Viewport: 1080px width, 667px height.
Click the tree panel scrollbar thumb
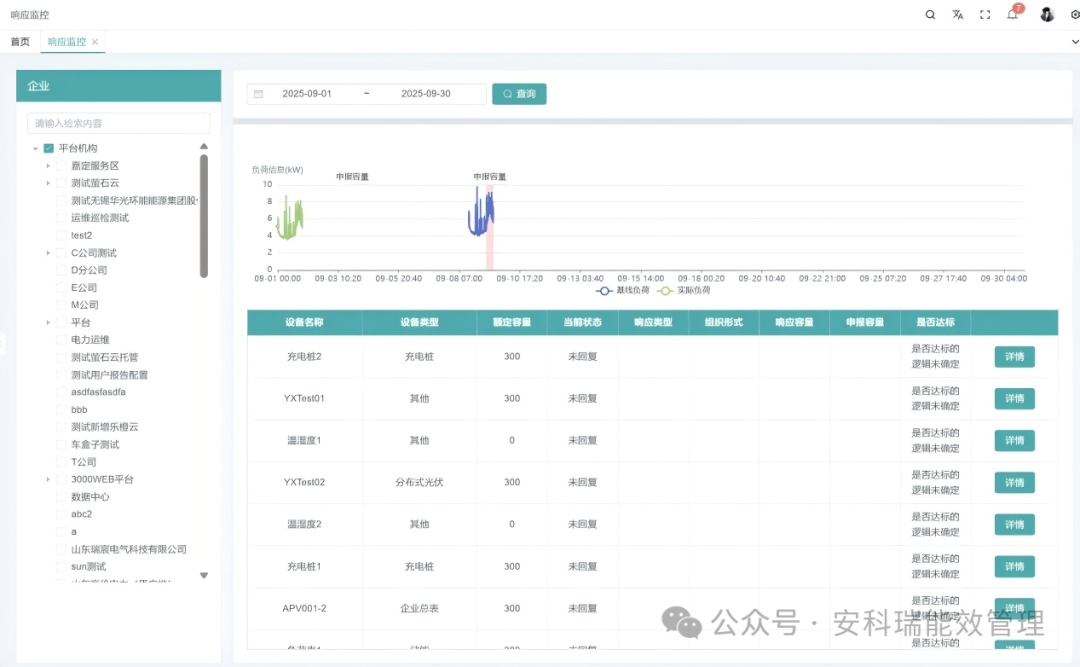pos(204,216)
